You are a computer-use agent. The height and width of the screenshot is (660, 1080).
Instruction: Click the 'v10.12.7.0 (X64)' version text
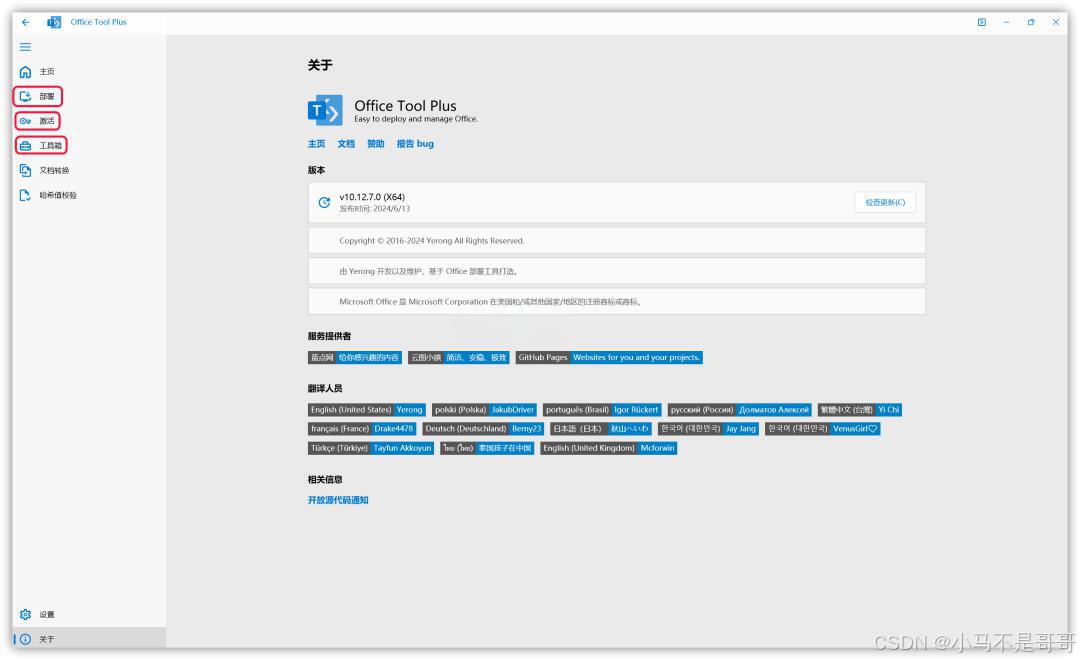(x=372, y=197)
